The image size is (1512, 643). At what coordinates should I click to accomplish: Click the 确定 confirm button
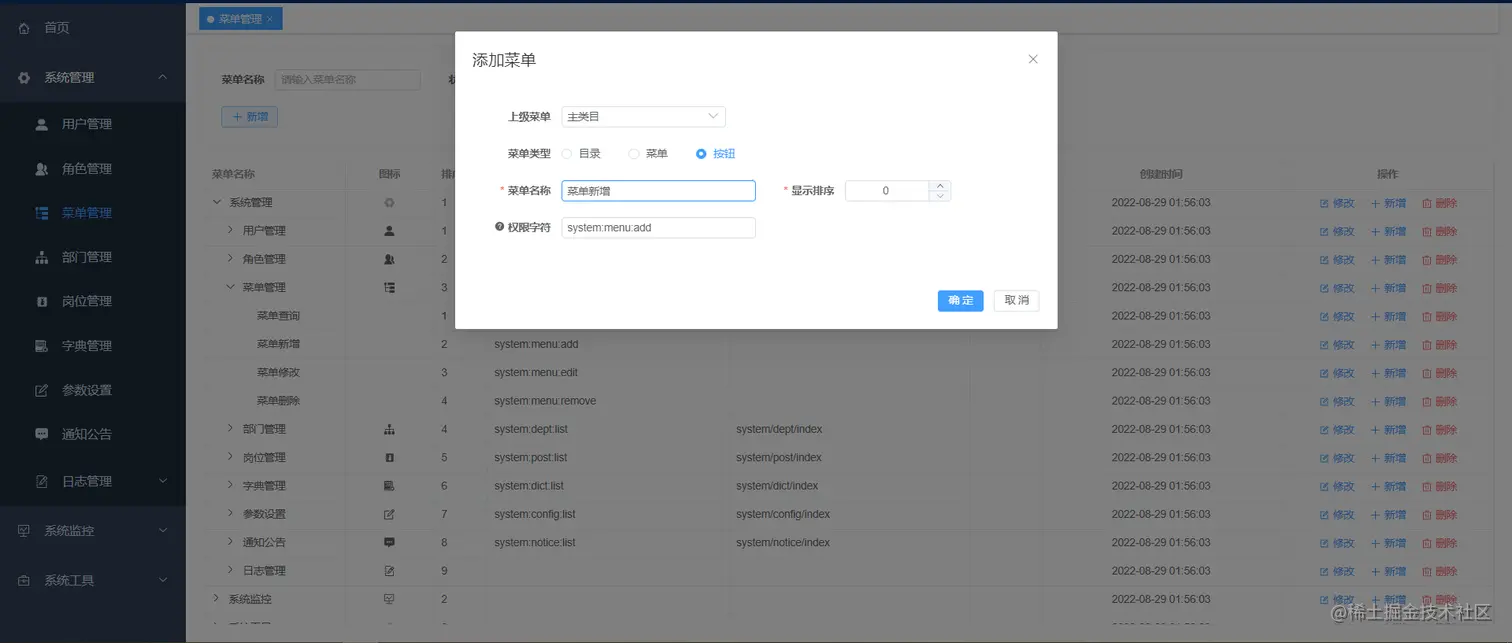pos(961,301)
